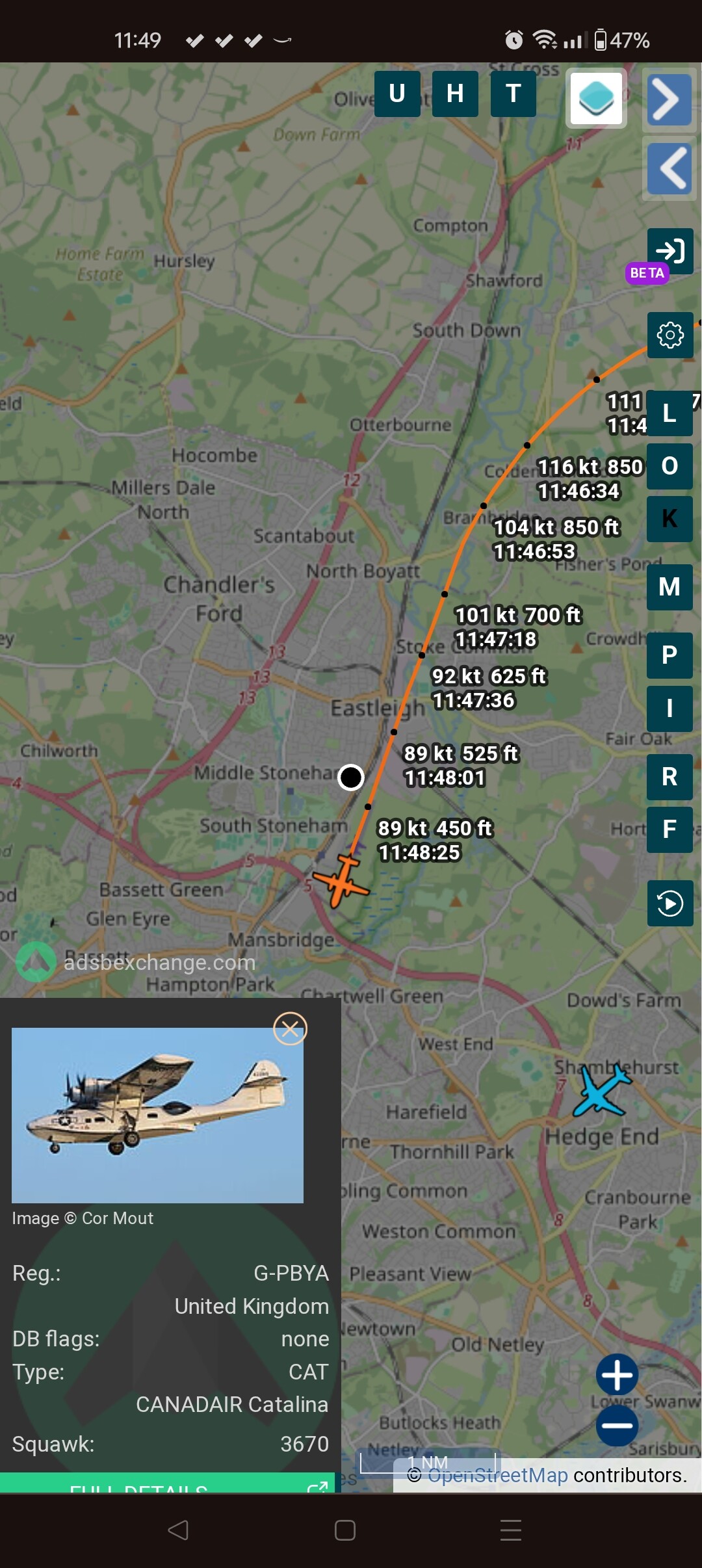Image resolution: width=702 pixels, height=1568 pixels.
Task: Open the map layers selector icon
Action: pyautogui.click(x=596, y=98)
